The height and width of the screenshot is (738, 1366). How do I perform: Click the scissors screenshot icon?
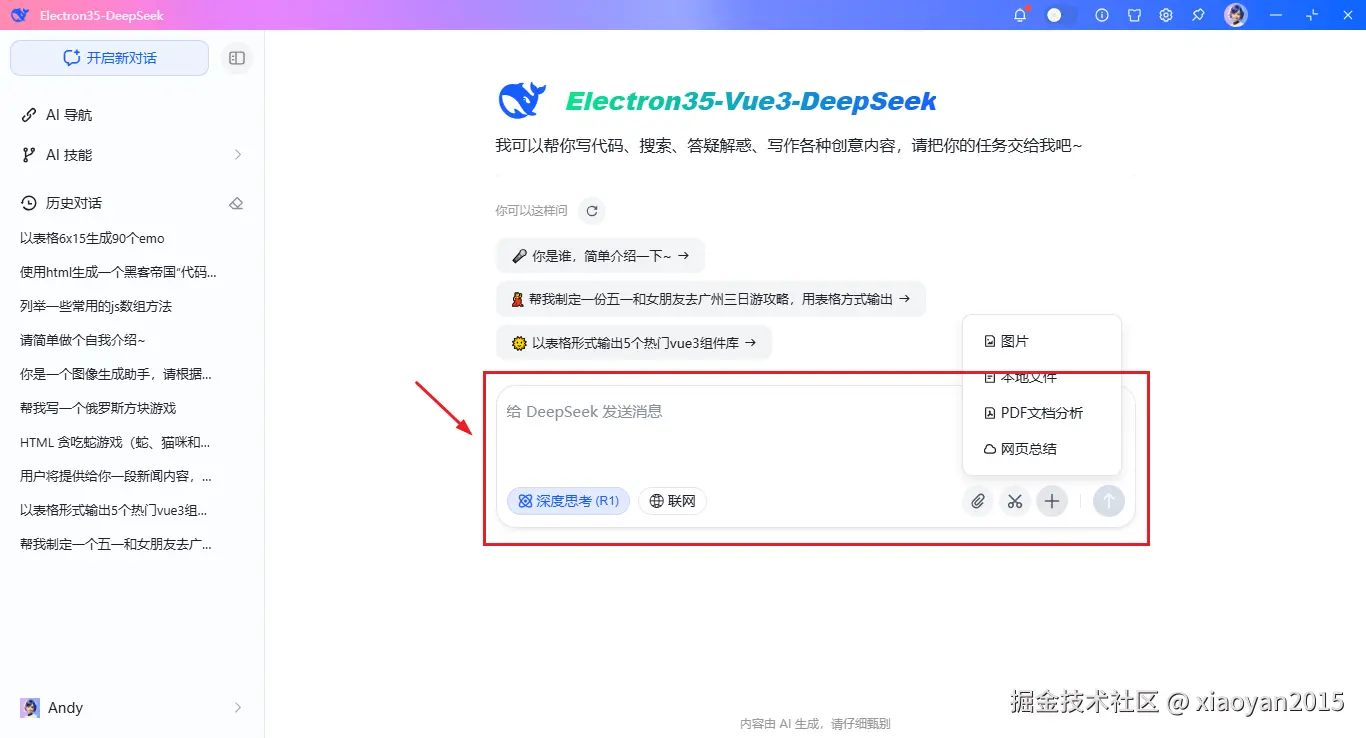click(1014, 501)
